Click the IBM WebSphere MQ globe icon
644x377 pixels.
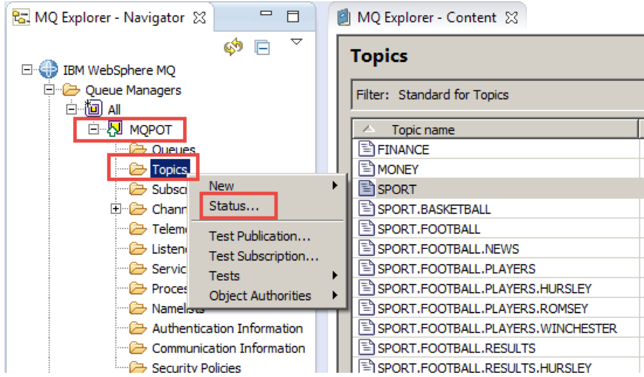[x=48, y=69]
